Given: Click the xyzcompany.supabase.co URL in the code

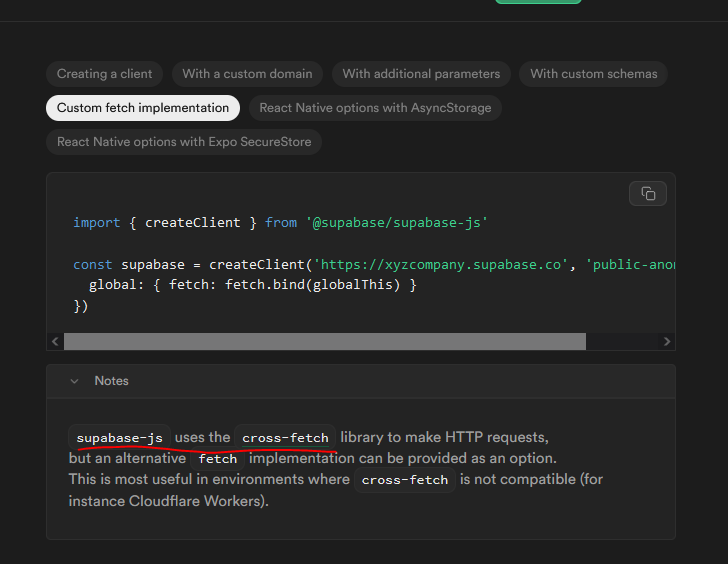Looking at the screenshot, I should (x=442, y=264).
